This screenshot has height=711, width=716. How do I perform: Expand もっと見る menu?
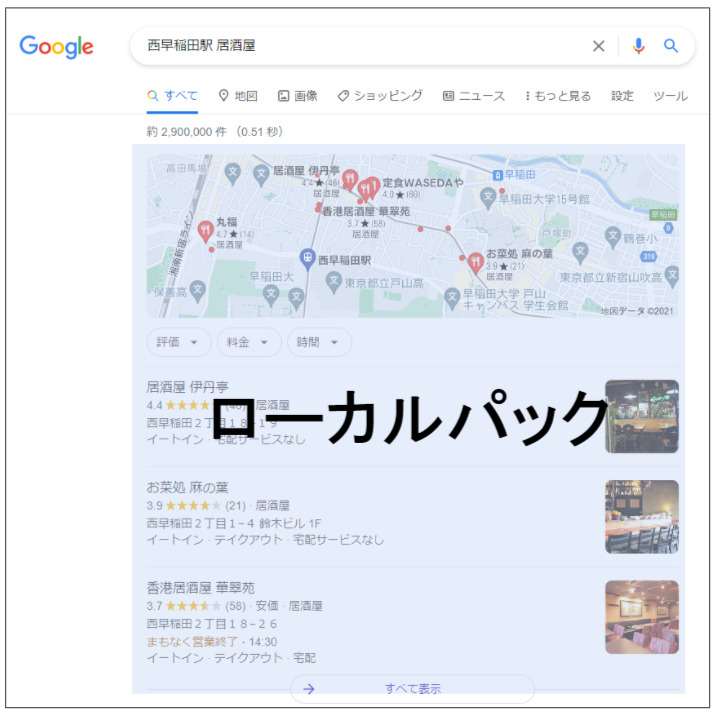click(558, 96)
